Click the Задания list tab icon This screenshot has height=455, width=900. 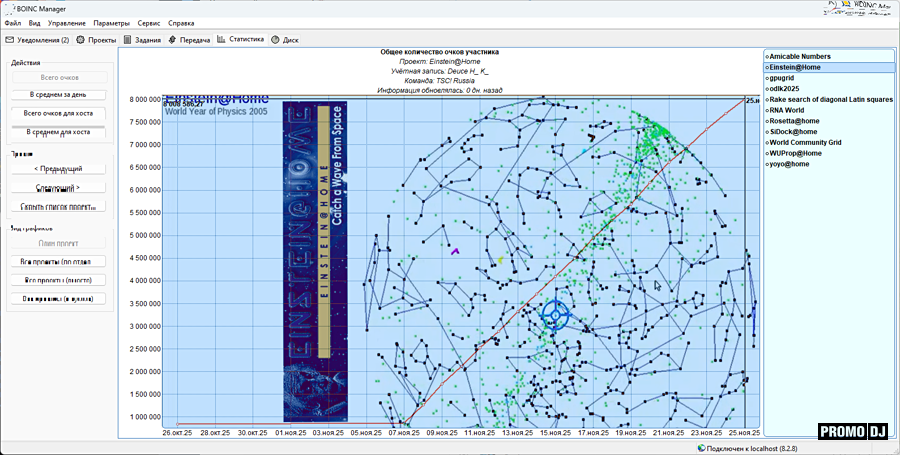[x=127, y=40]
